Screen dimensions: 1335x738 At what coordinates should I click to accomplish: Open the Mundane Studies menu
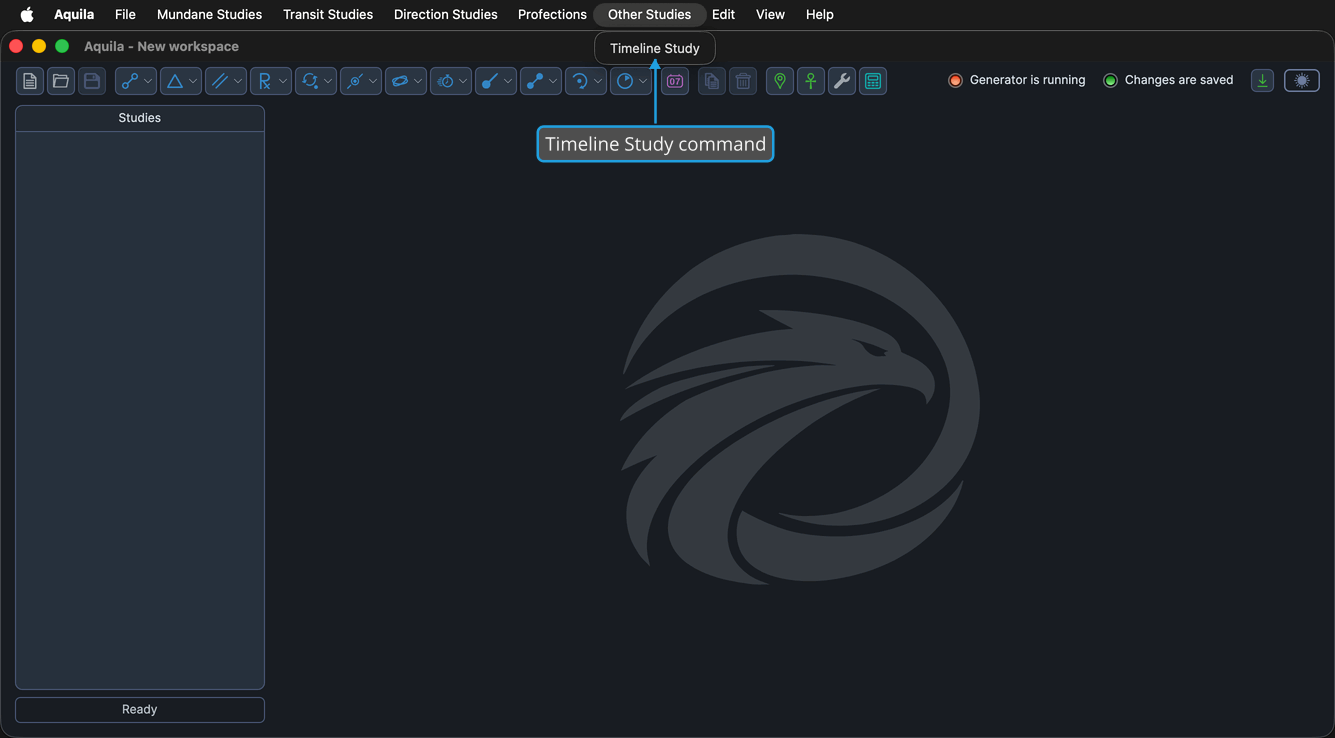pyautogui.click(x=209, y=14)
